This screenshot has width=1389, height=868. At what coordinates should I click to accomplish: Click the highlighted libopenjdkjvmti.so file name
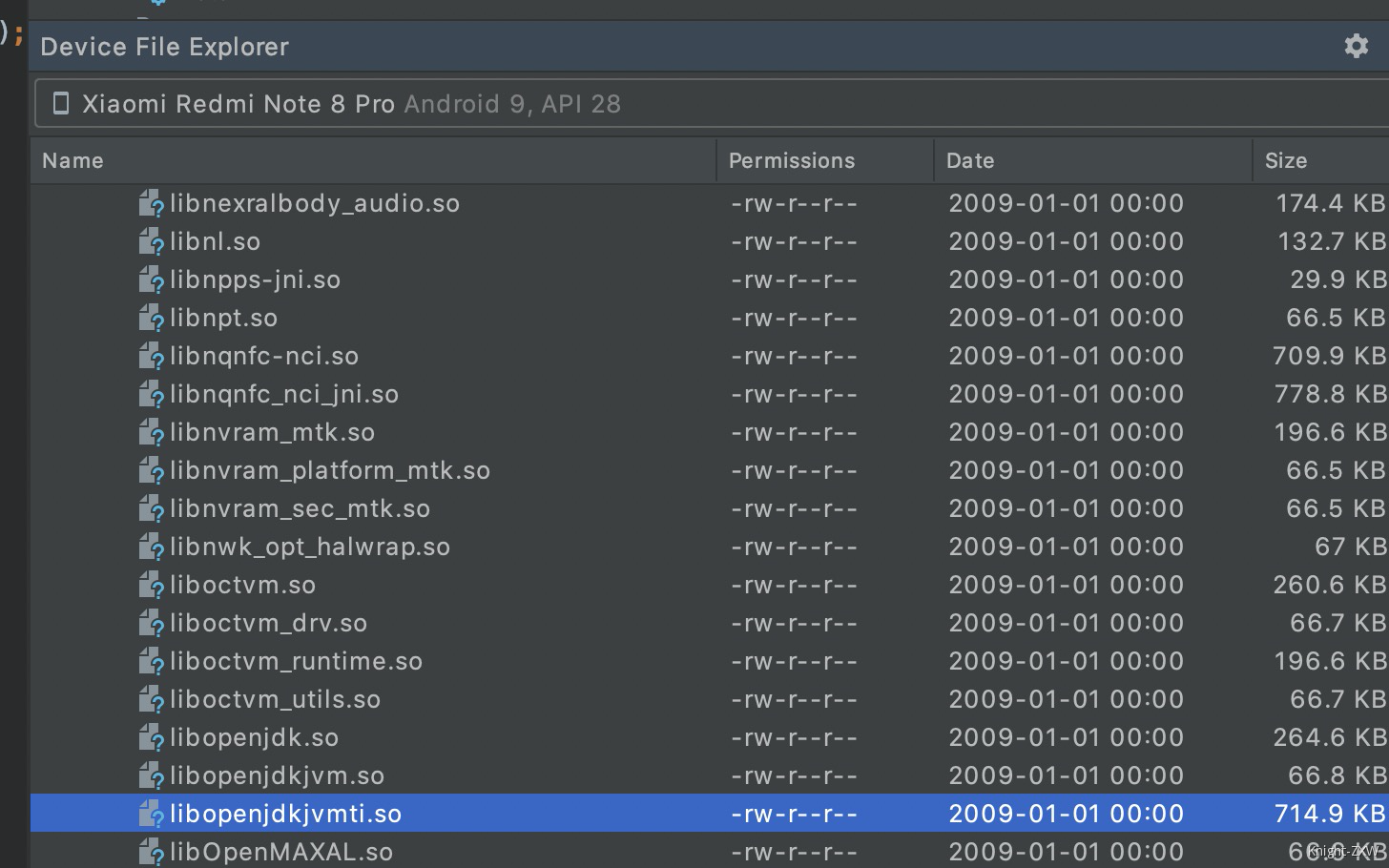pyautogui.click(x=285, y=814)
